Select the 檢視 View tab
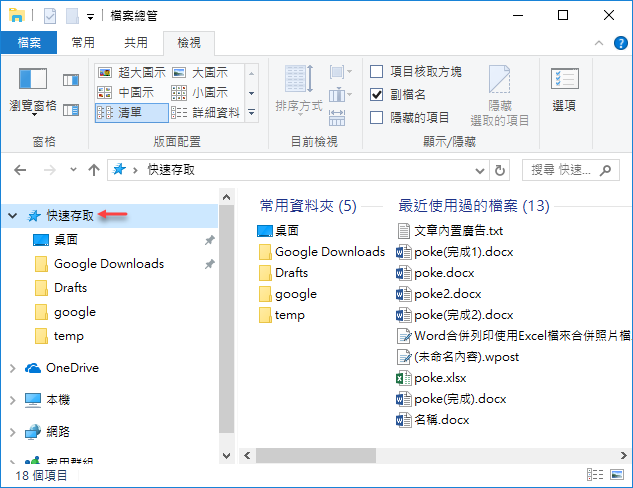The image size is (633, 488). (189, 43)
